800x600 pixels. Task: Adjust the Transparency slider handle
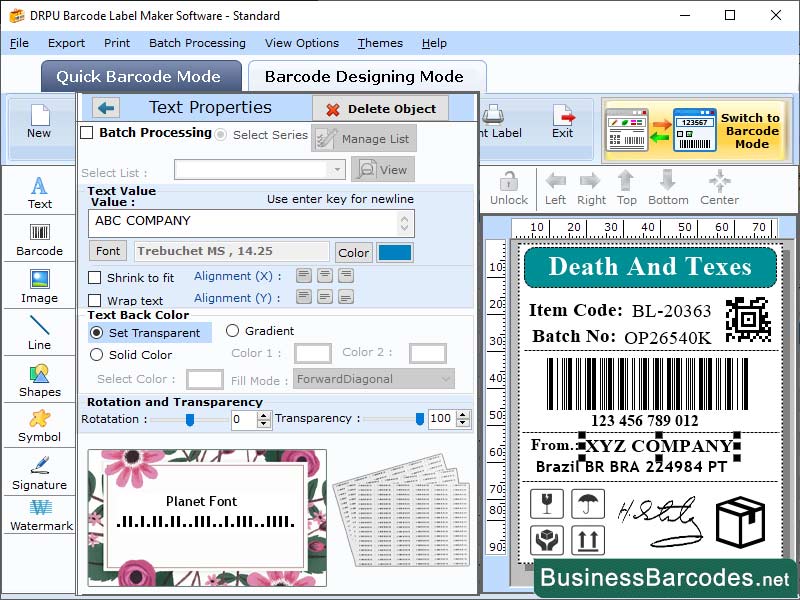pos(420,419)
